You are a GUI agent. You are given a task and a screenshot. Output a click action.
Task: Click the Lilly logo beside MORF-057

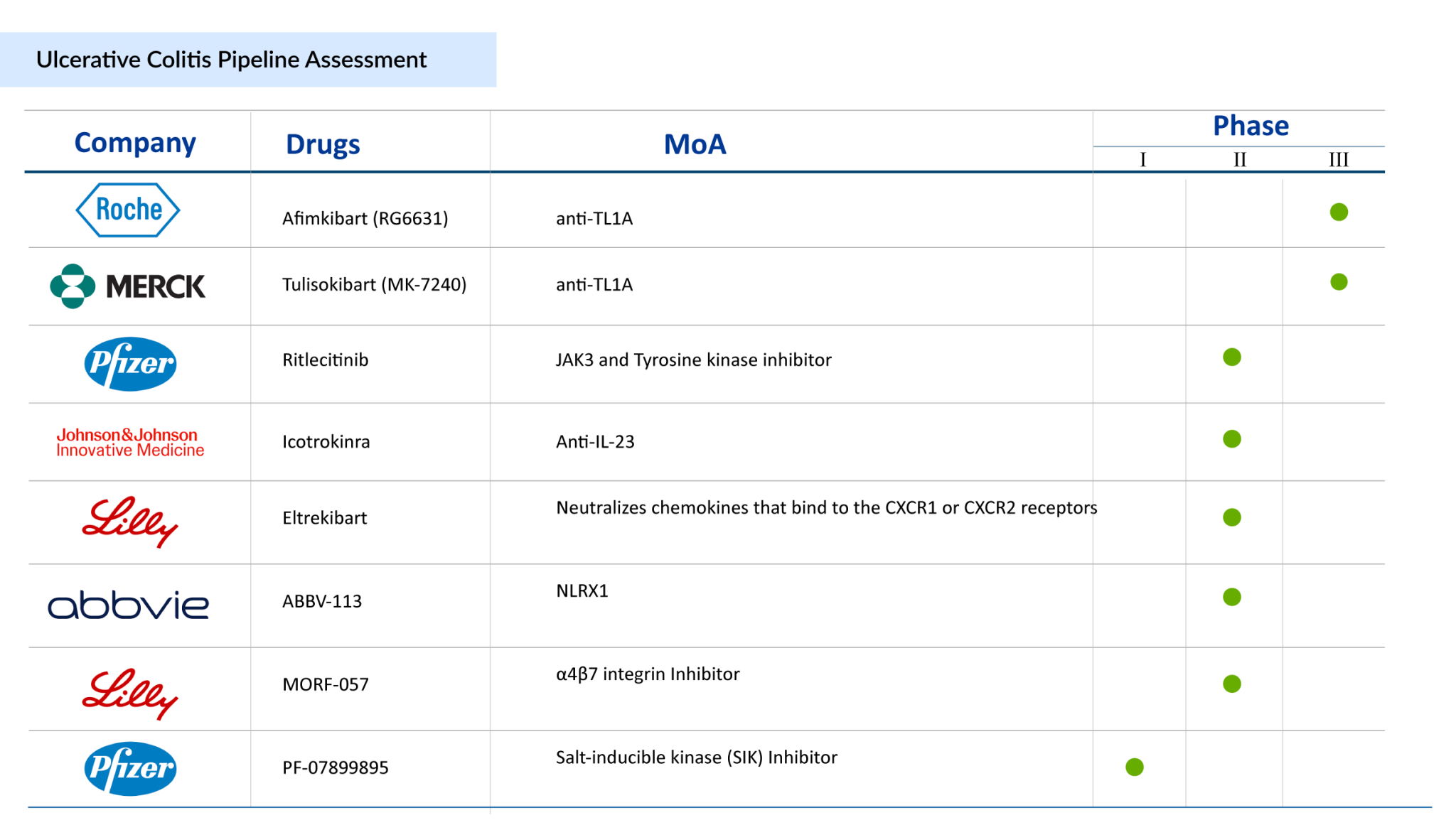130,694
